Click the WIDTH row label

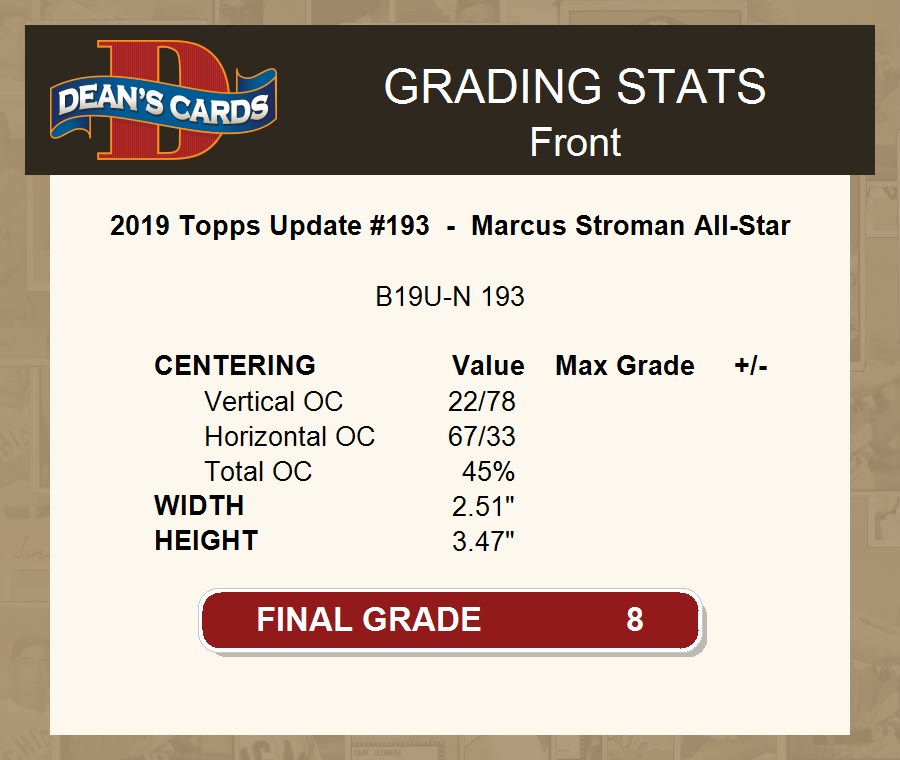pos(199,506)
